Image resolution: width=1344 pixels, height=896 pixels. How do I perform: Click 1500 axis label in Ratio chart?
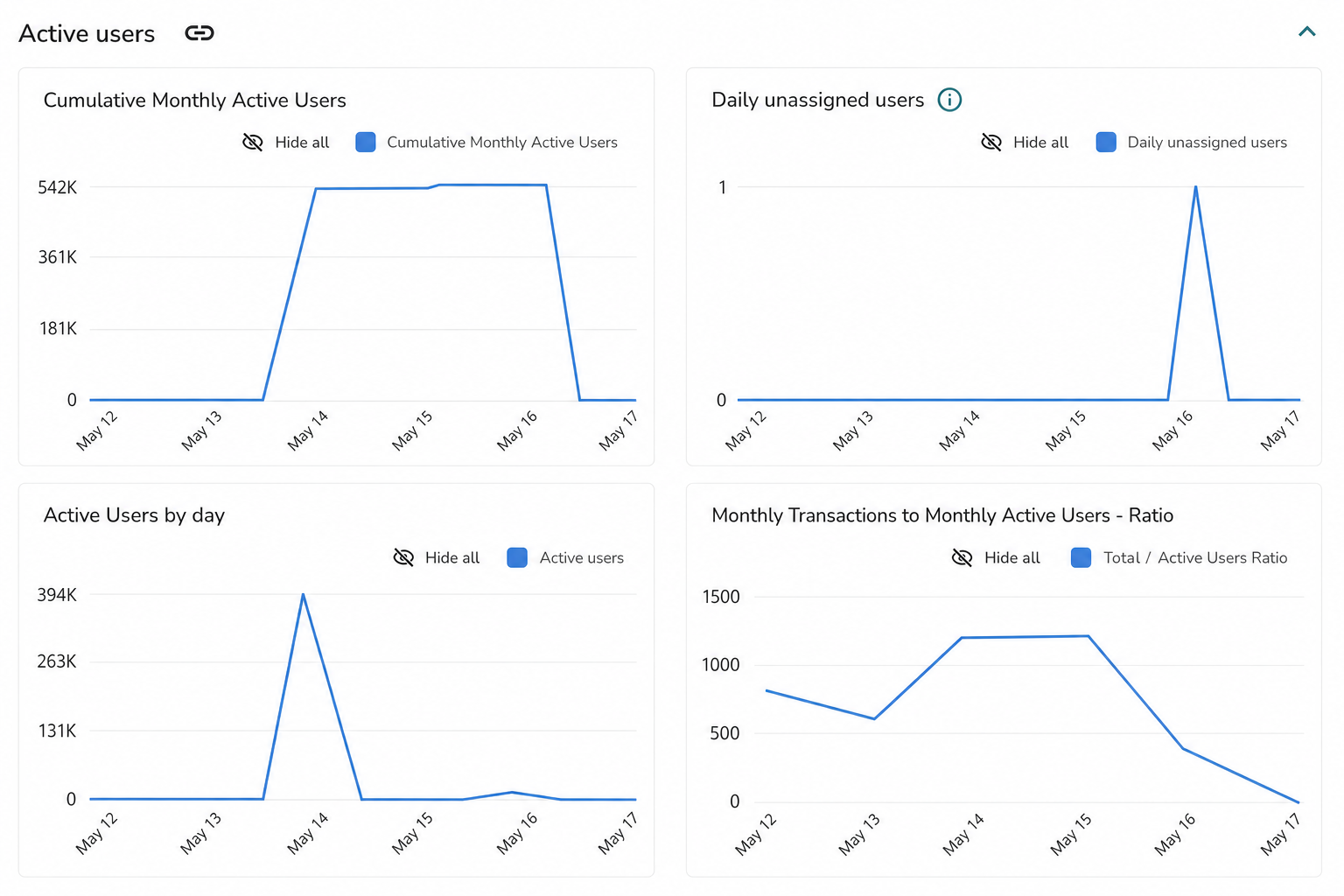(x=721, y=597)
